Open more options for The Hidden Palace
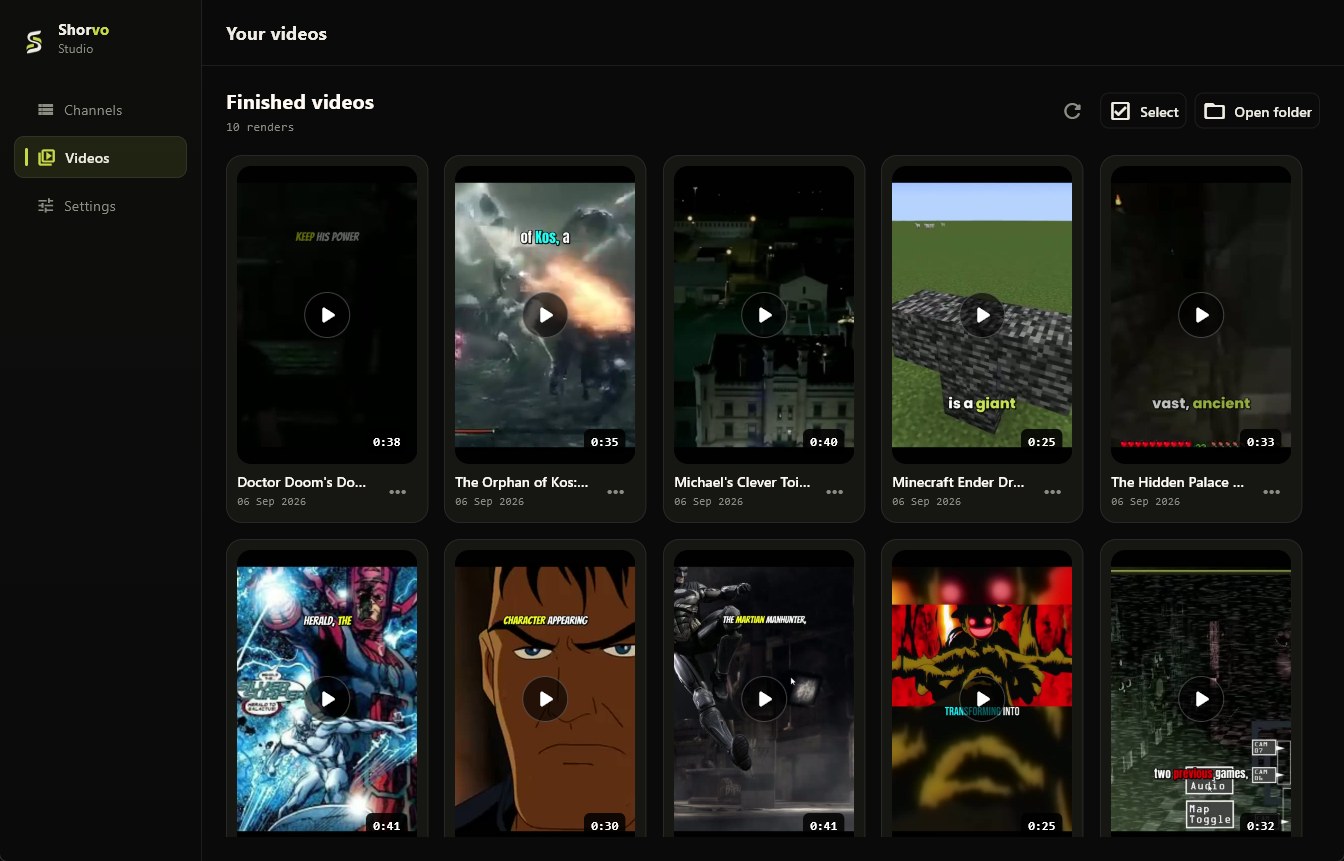Screen dimensions: 1344x861 1272,492
